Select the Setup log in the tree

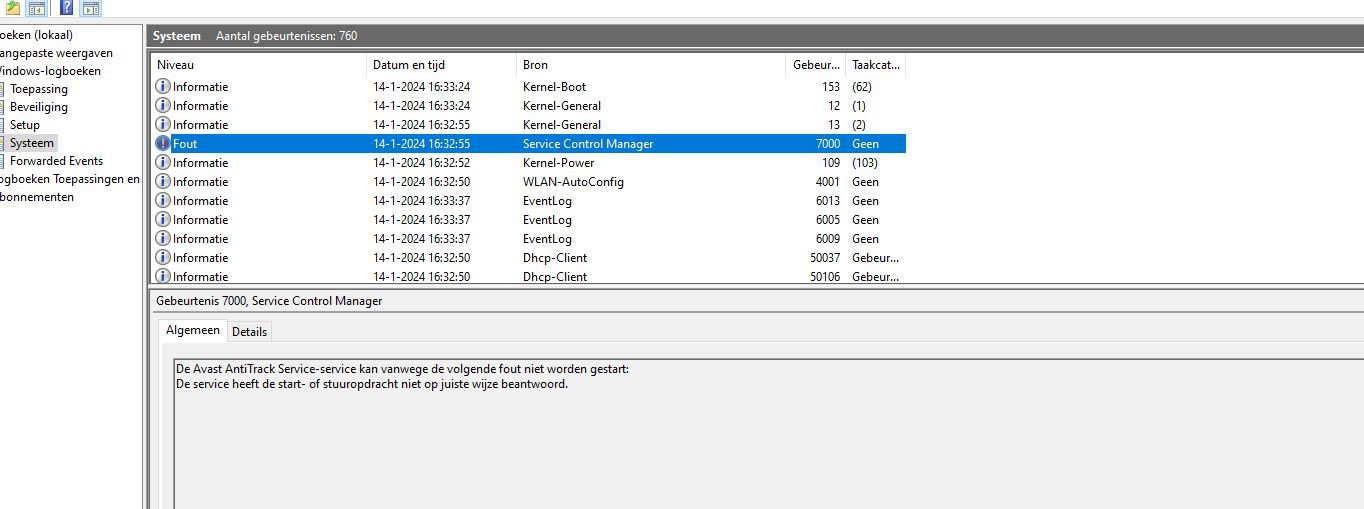25,125
